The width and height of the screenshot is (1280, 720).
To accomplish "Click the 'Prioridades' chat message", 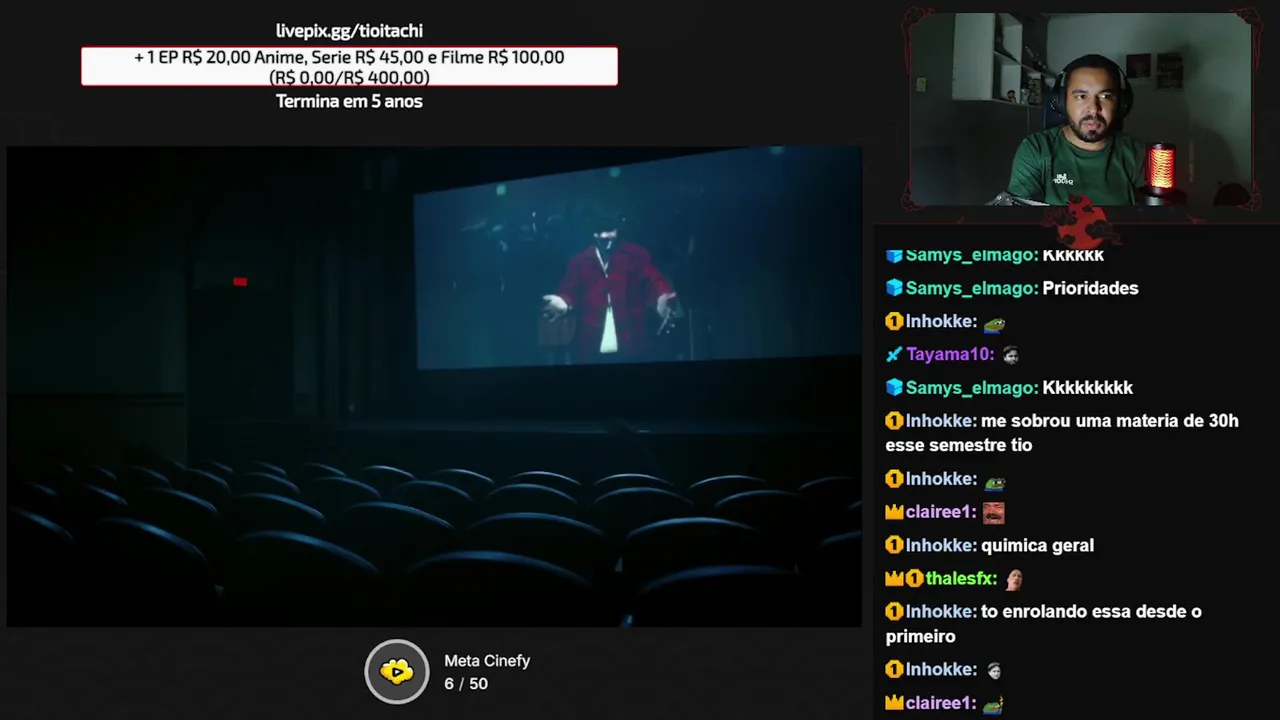I will click(x=1090, y=288).
